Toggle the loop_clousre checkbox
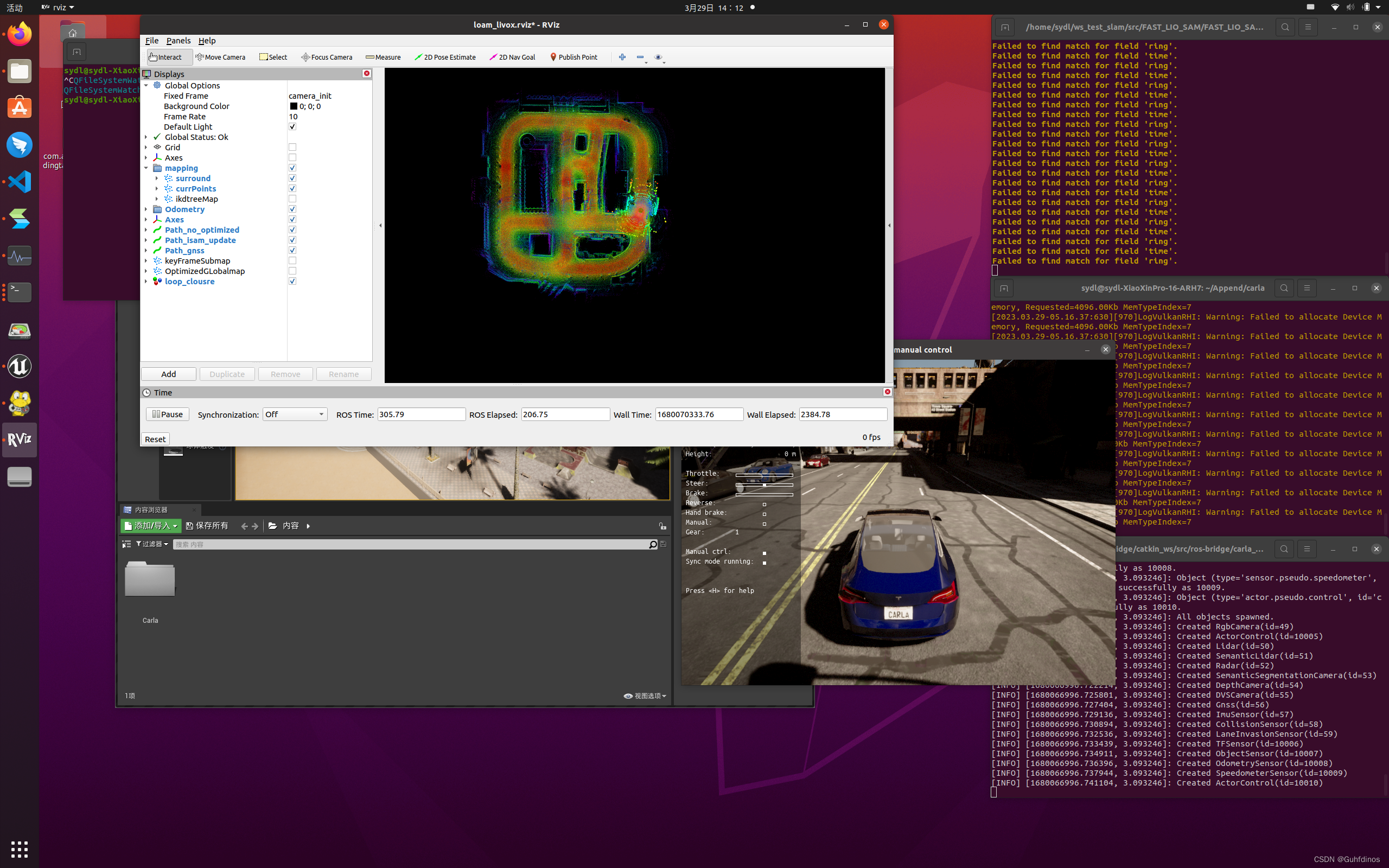Viewport: 1389px width, 868px height. [x=292, y=282]
